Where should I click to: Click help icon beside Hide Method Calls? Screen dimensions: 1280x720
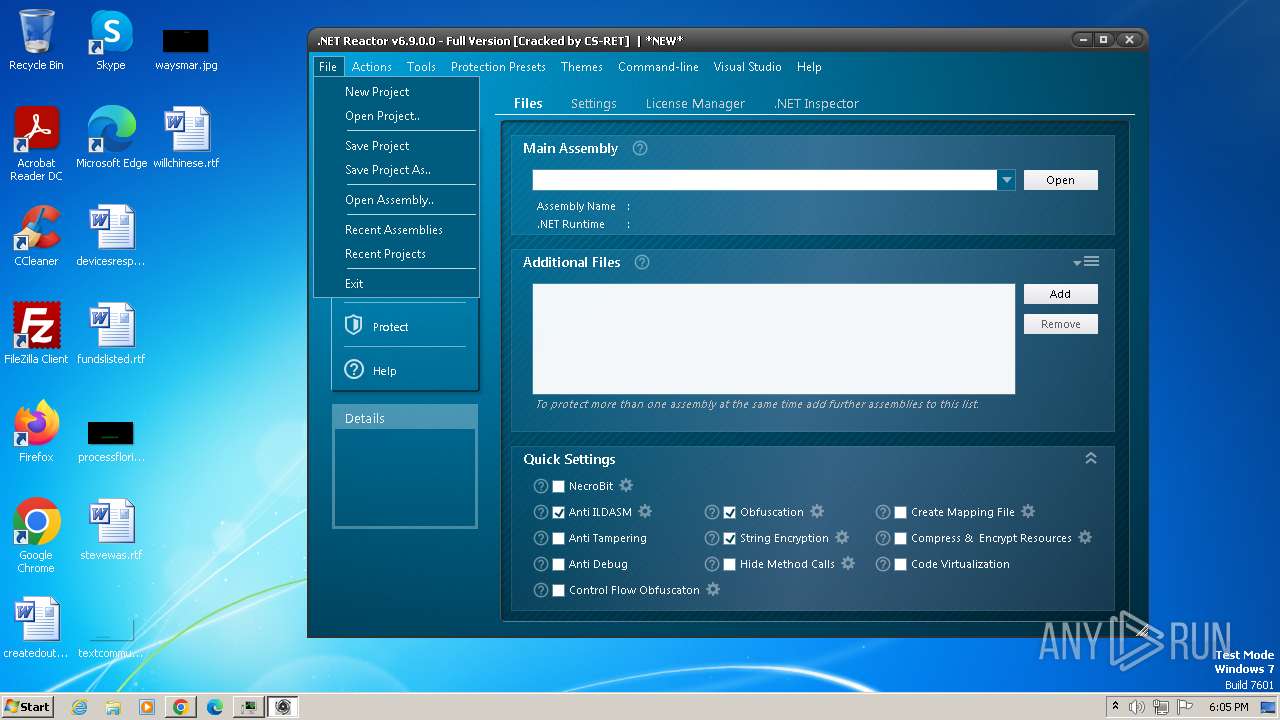click(x=712, y=564)
